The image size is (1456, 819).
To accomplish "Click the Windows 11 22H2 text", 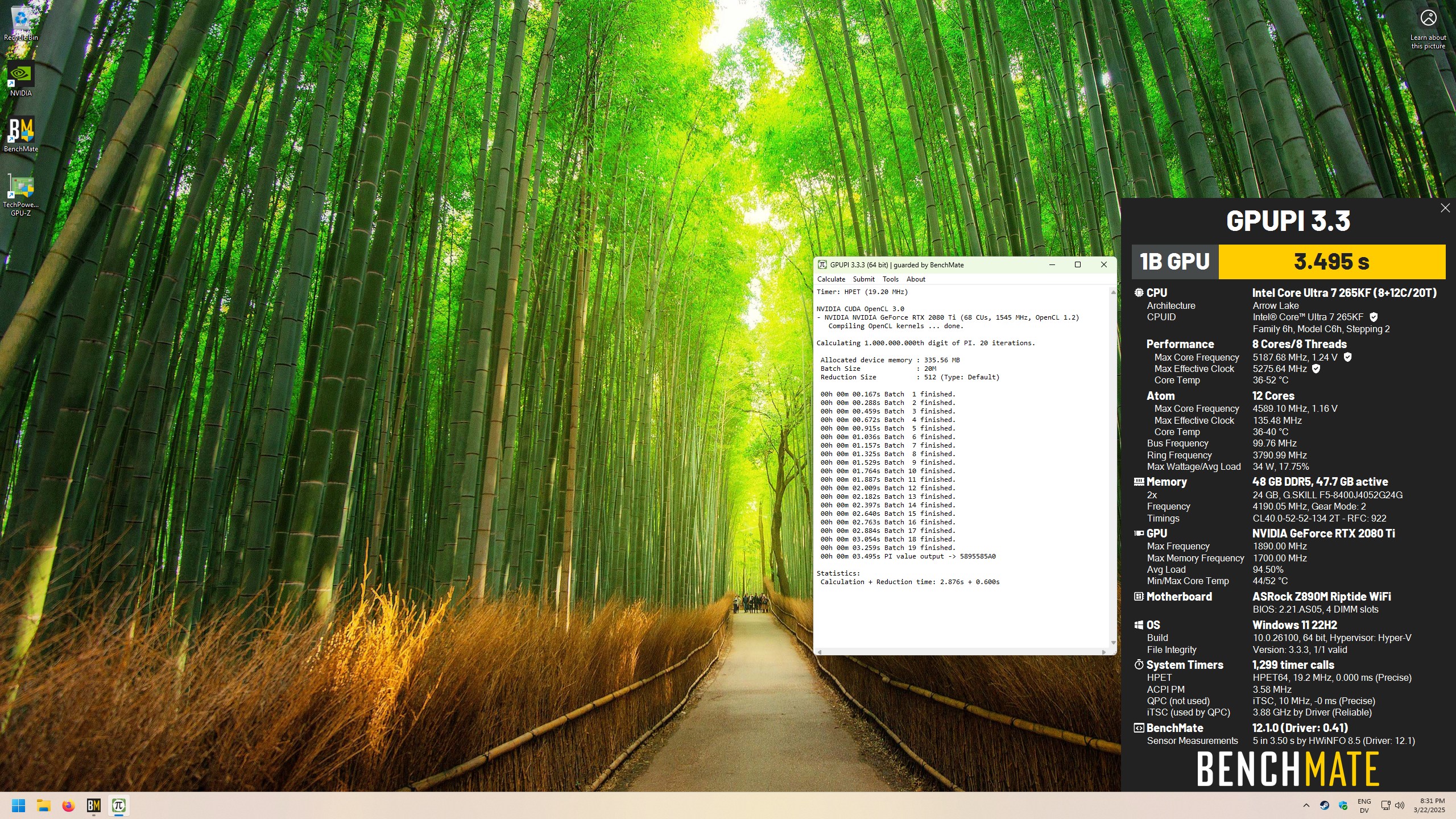I will pos(1294,625).
